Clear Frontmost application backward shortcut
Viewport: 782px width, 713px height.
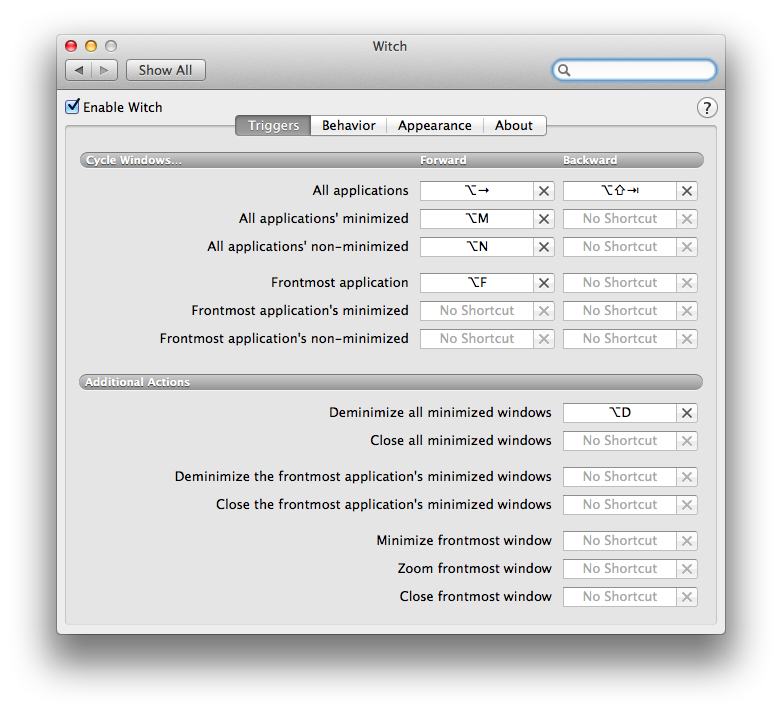pos(687,283)
